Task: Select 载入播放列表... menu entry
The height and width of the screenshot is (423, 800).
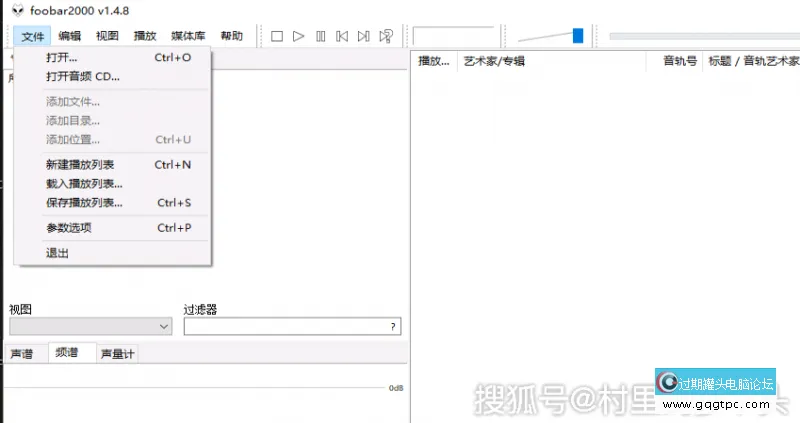Action: pyautogui.click(x=112, y=184)
